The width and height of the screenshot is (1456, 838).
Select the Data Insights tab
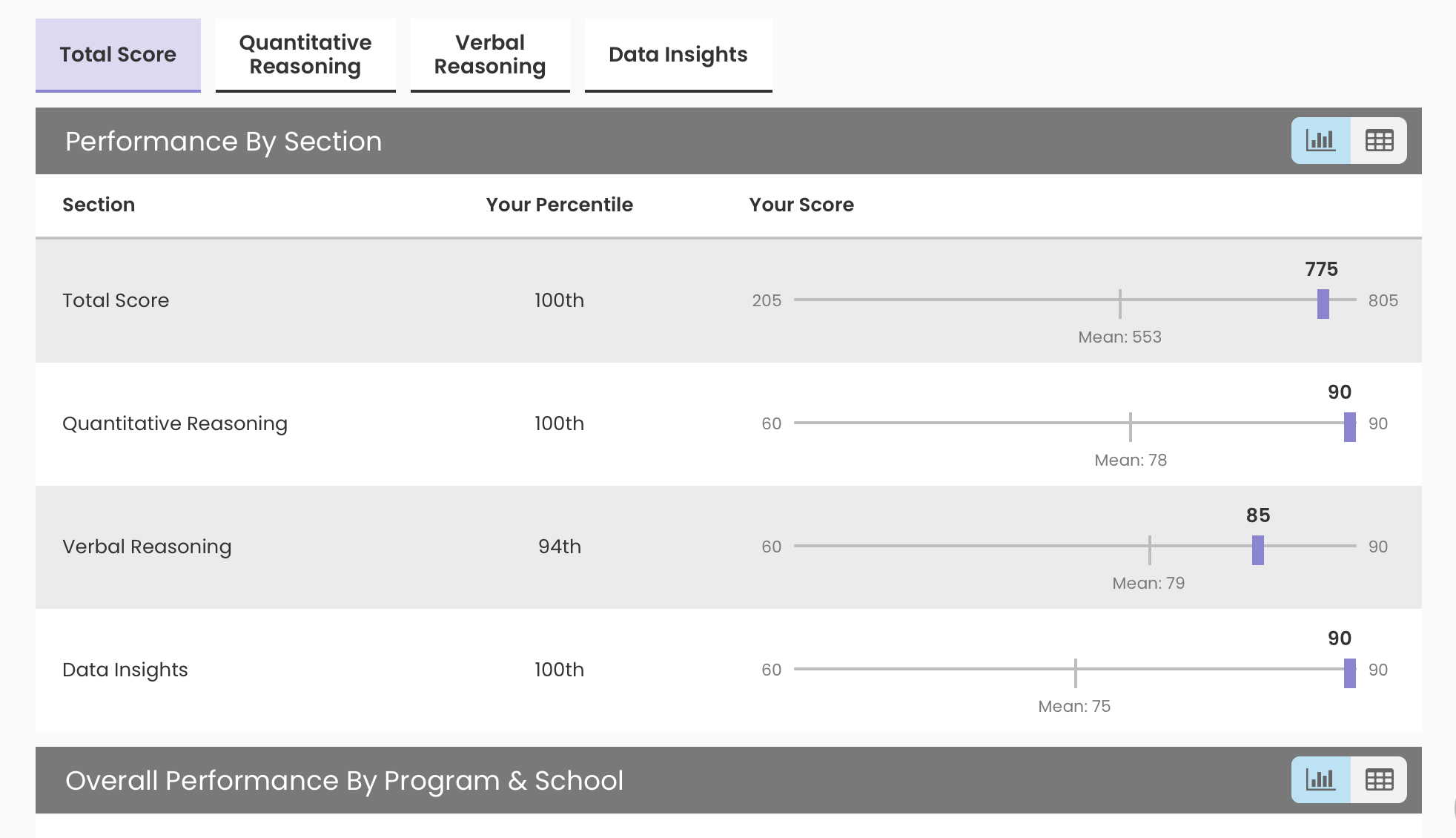[678, 55]
